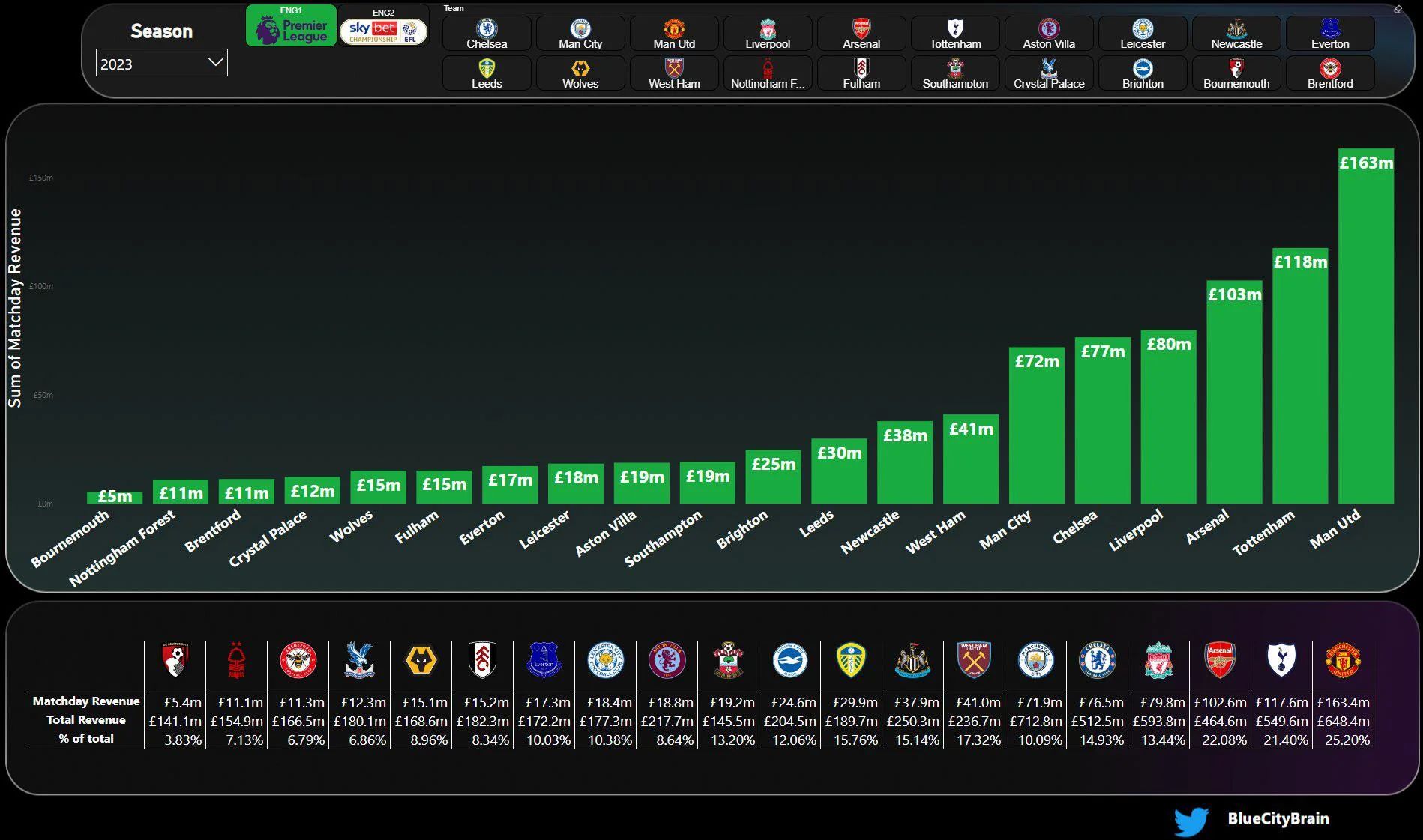Viewport: 1423px width, 840px height.
Task: Click the Man Utd crest in the table
Action: click(1343, 660)
